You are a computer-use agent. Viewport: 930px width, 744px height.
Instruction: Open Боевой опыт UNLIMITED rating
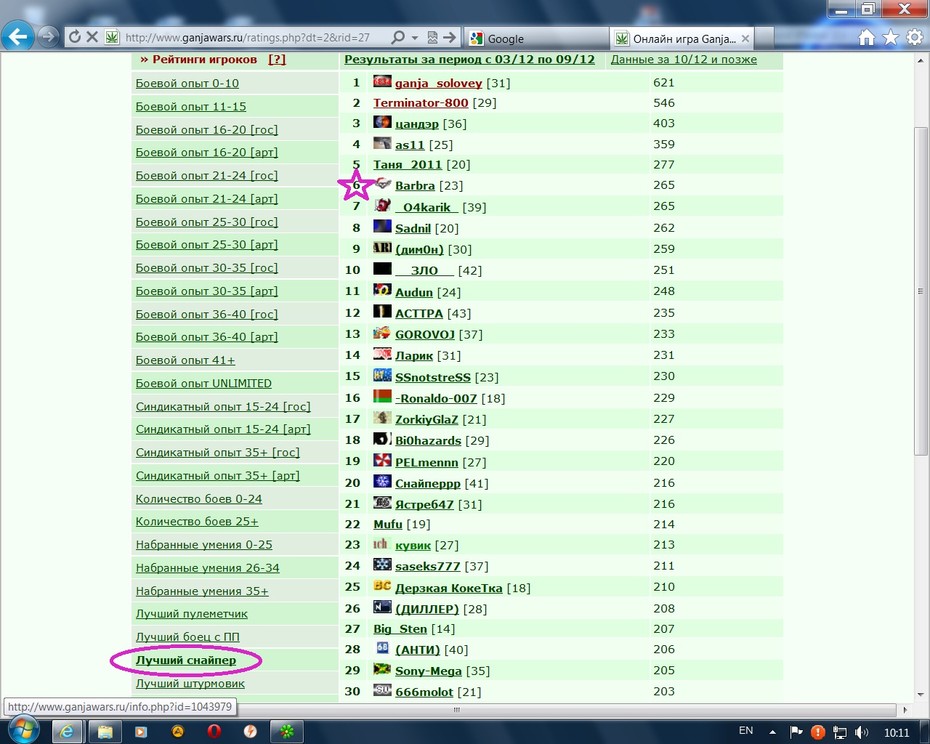(203, 383)
